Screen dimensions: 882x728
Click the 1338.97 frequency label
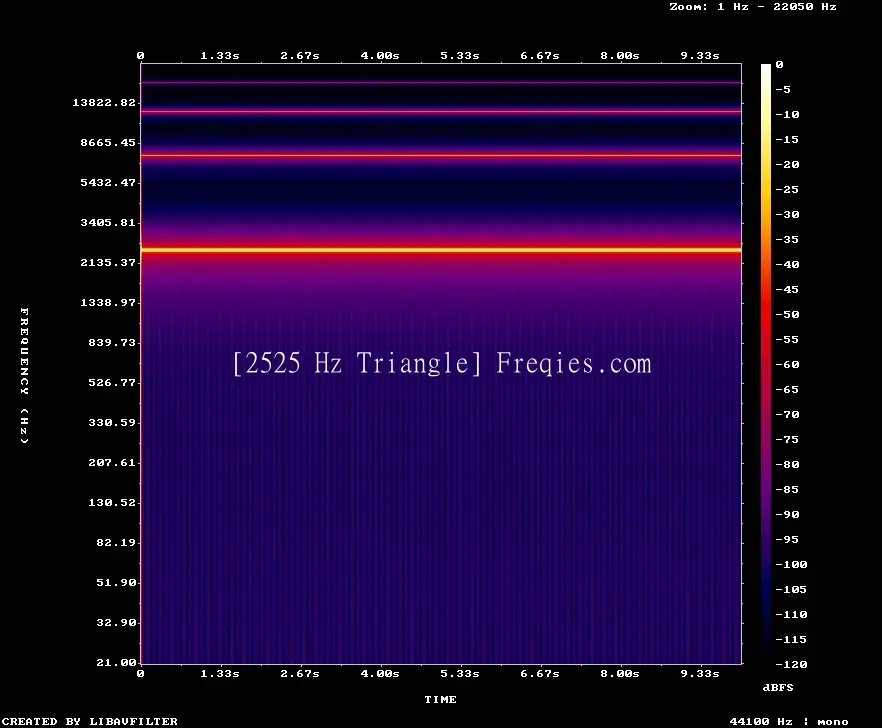[x=108, y=302]
